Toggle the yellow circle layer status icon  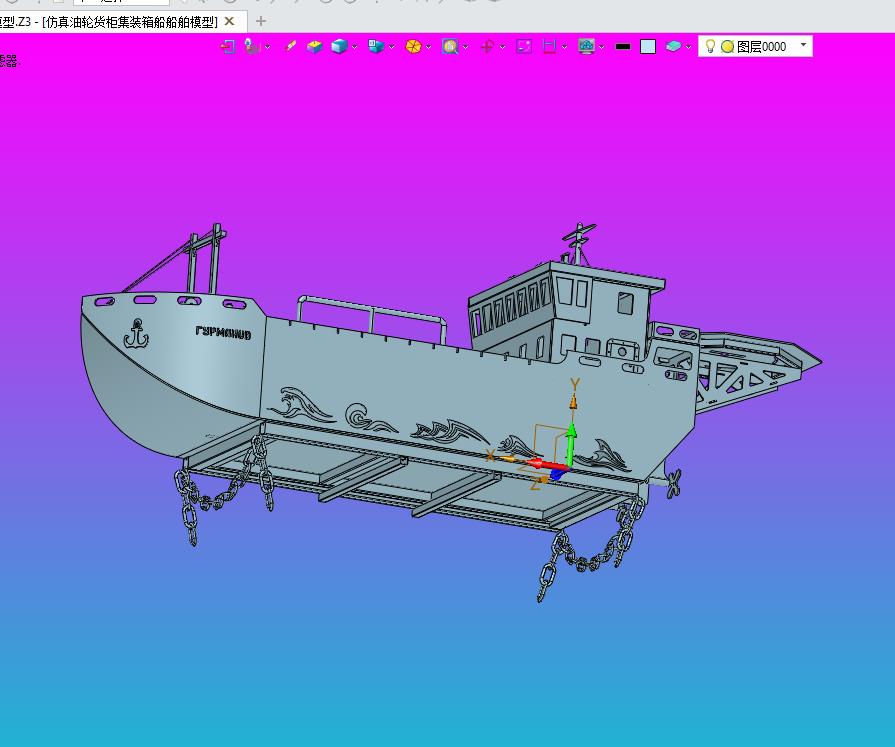(x=727, y=46)
